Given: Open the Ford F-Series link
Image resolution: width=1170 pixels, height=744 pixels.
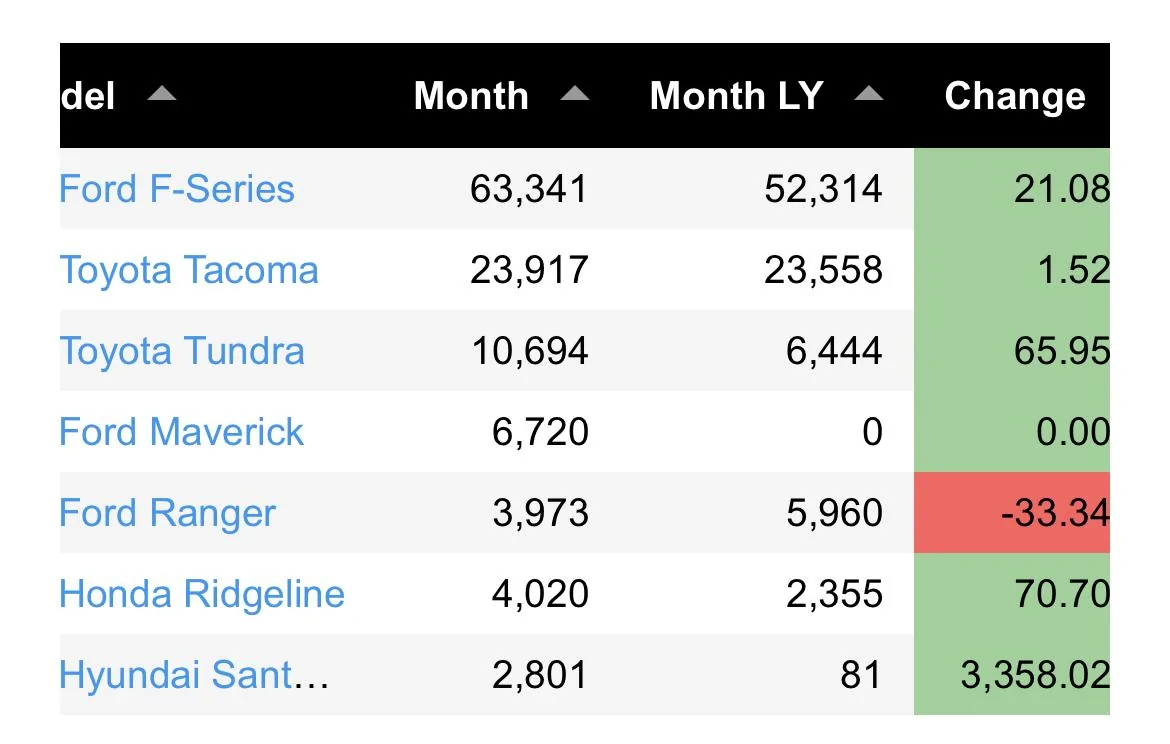Looking at the screenshot, I should (177, 189).
